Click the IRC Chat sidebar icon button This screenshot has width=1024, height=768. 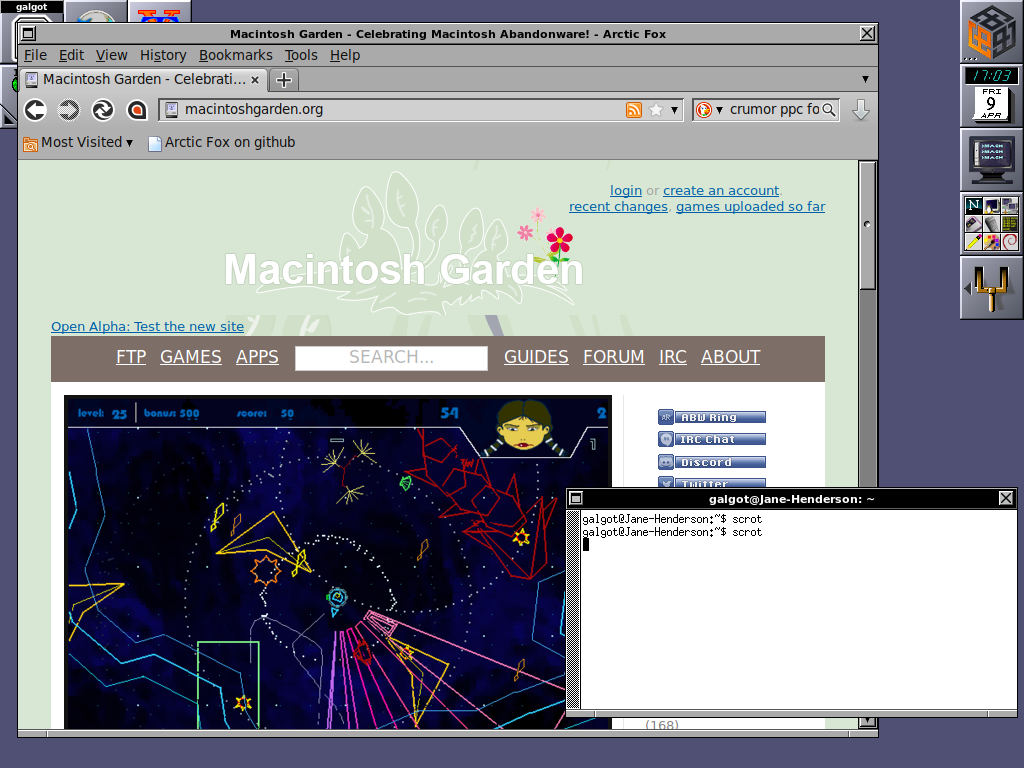711,440
